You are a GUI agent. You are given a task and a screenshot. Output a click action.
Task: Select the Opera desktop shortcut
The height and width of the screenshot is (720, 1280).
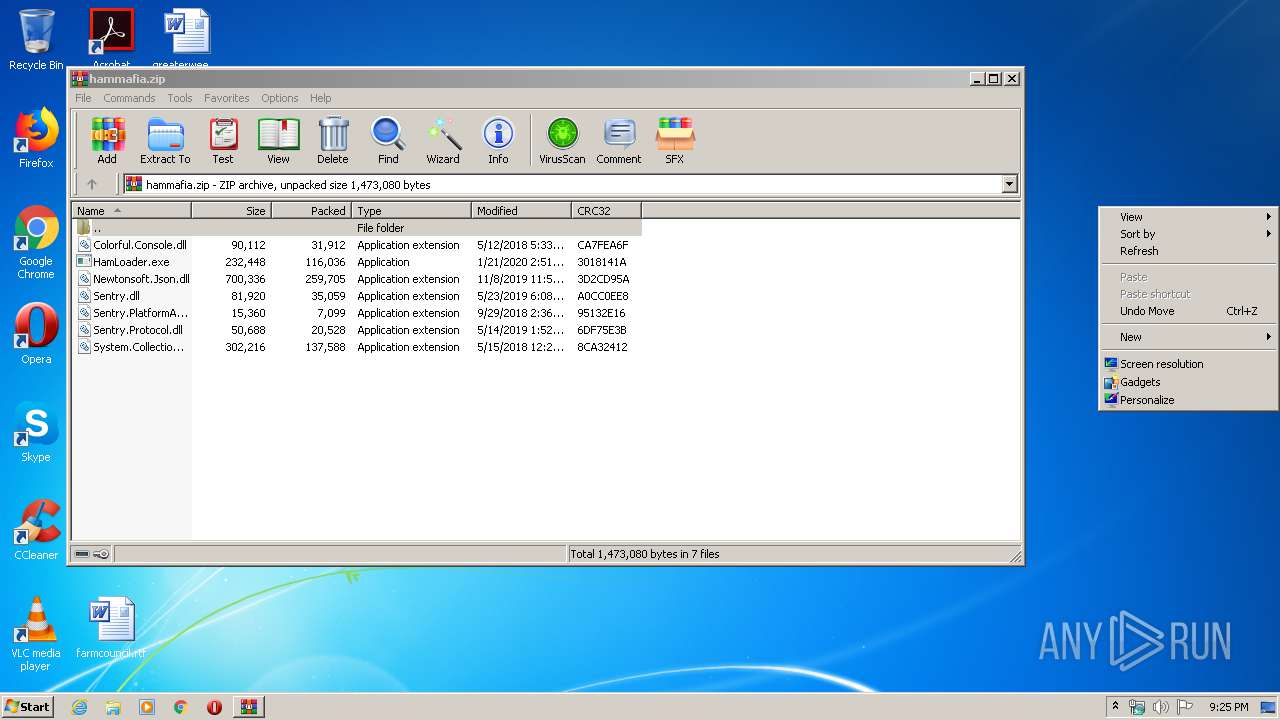[x=36, y=334]
